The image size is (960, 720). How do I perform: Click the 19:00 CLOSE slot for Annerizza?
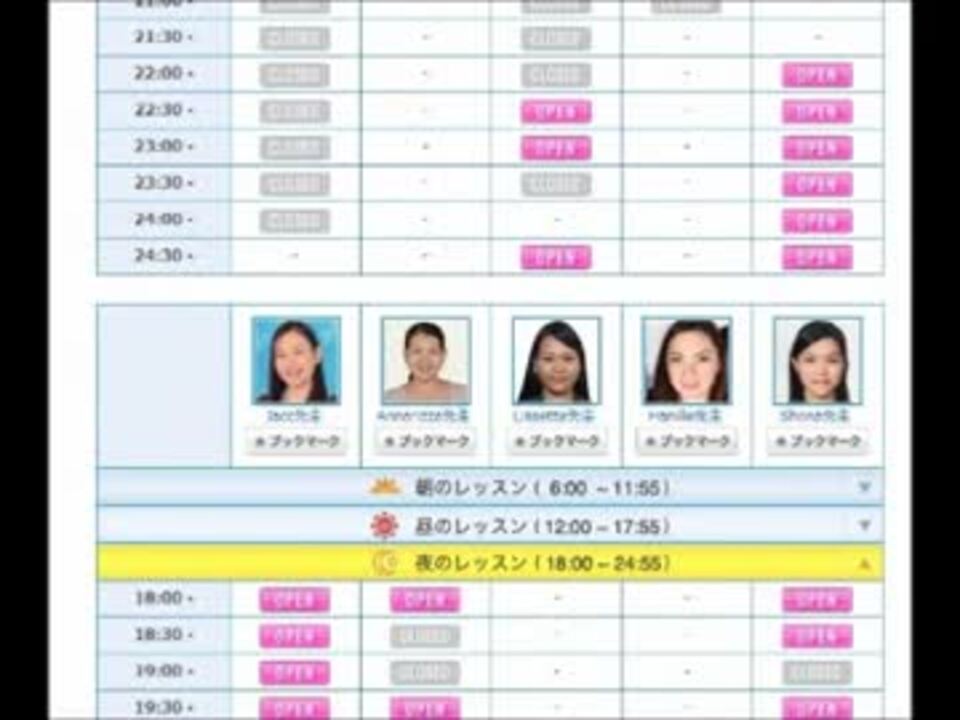click(x=425, y=672)
